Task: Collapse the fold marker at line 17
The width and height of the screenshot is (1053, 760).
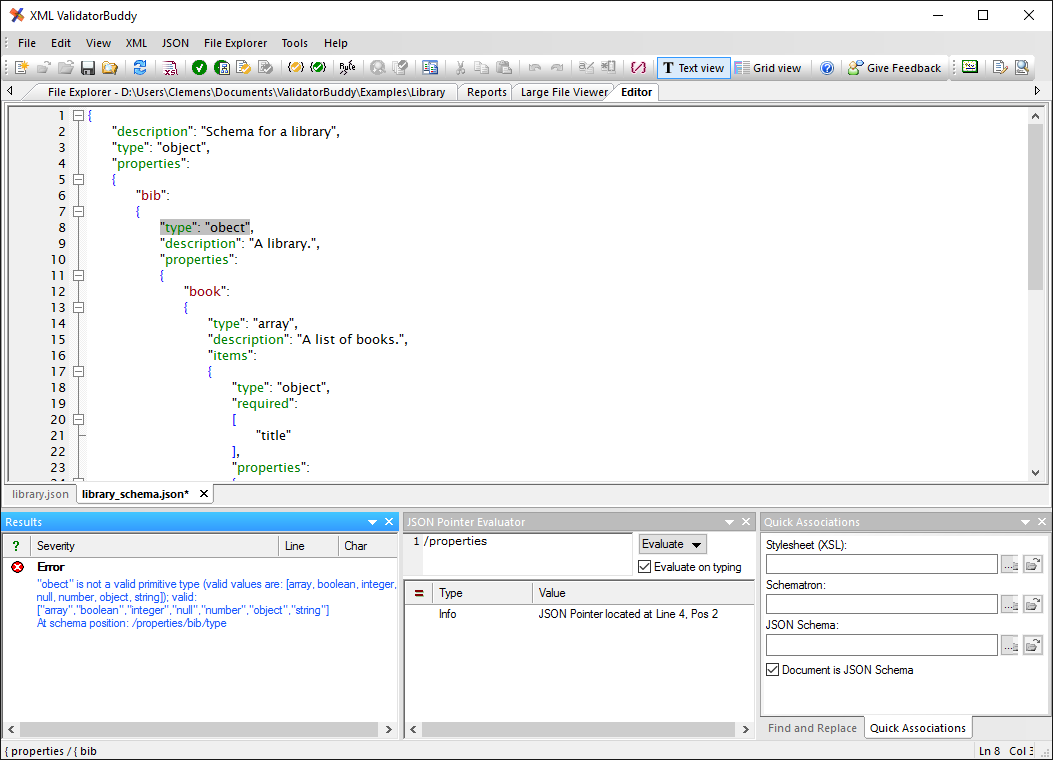Action: [x=79, y=371]
